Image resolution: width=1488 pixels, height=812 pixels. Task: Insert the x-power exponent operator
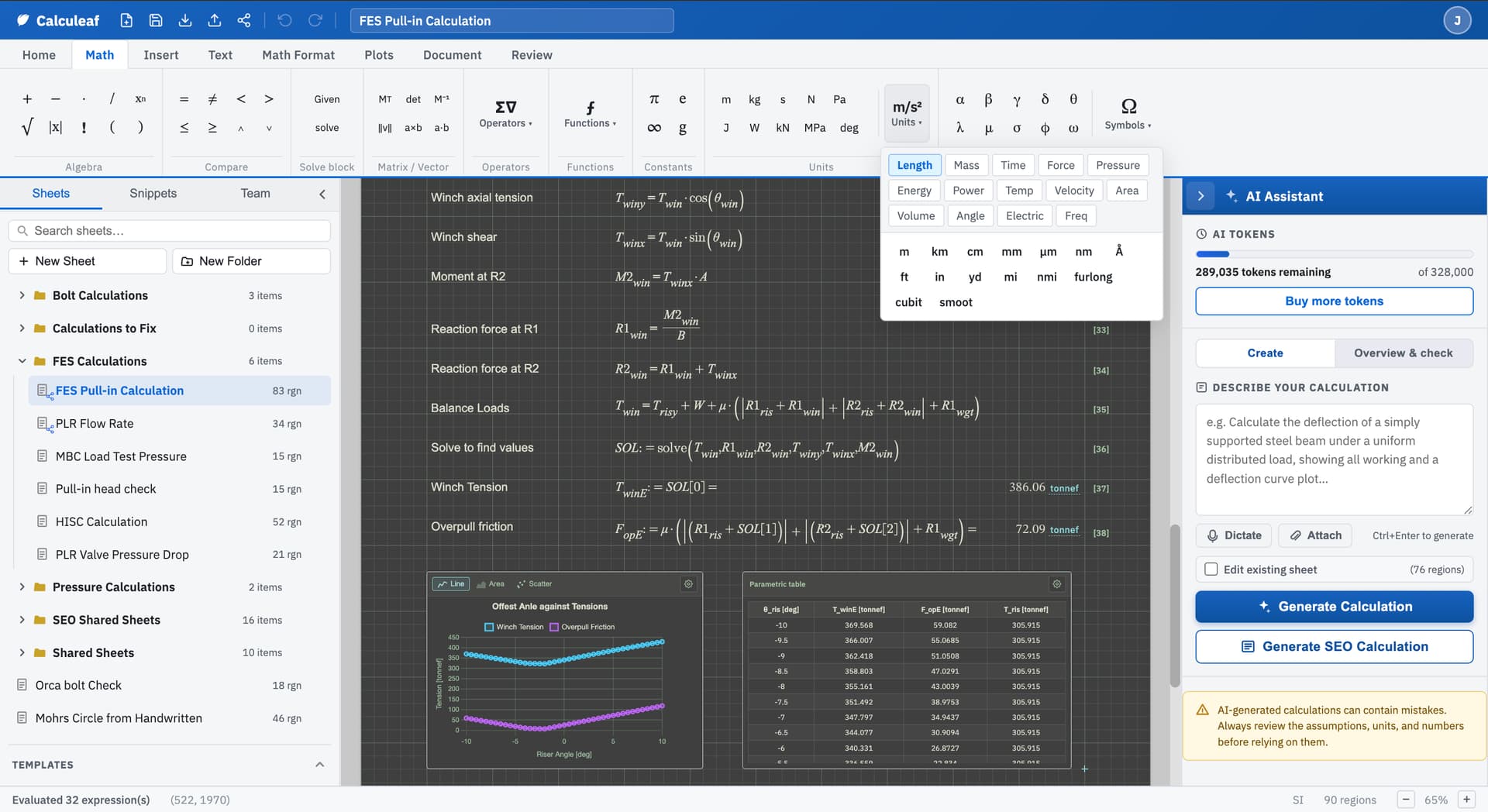click(140, 99)
